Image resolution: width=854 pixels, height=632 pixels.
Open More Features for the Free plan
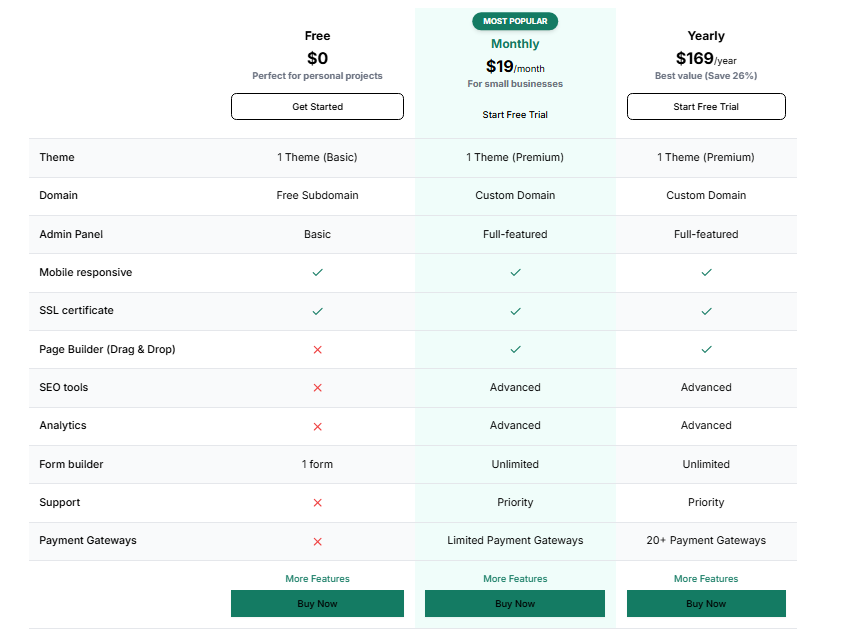click(x=317, y=578)
